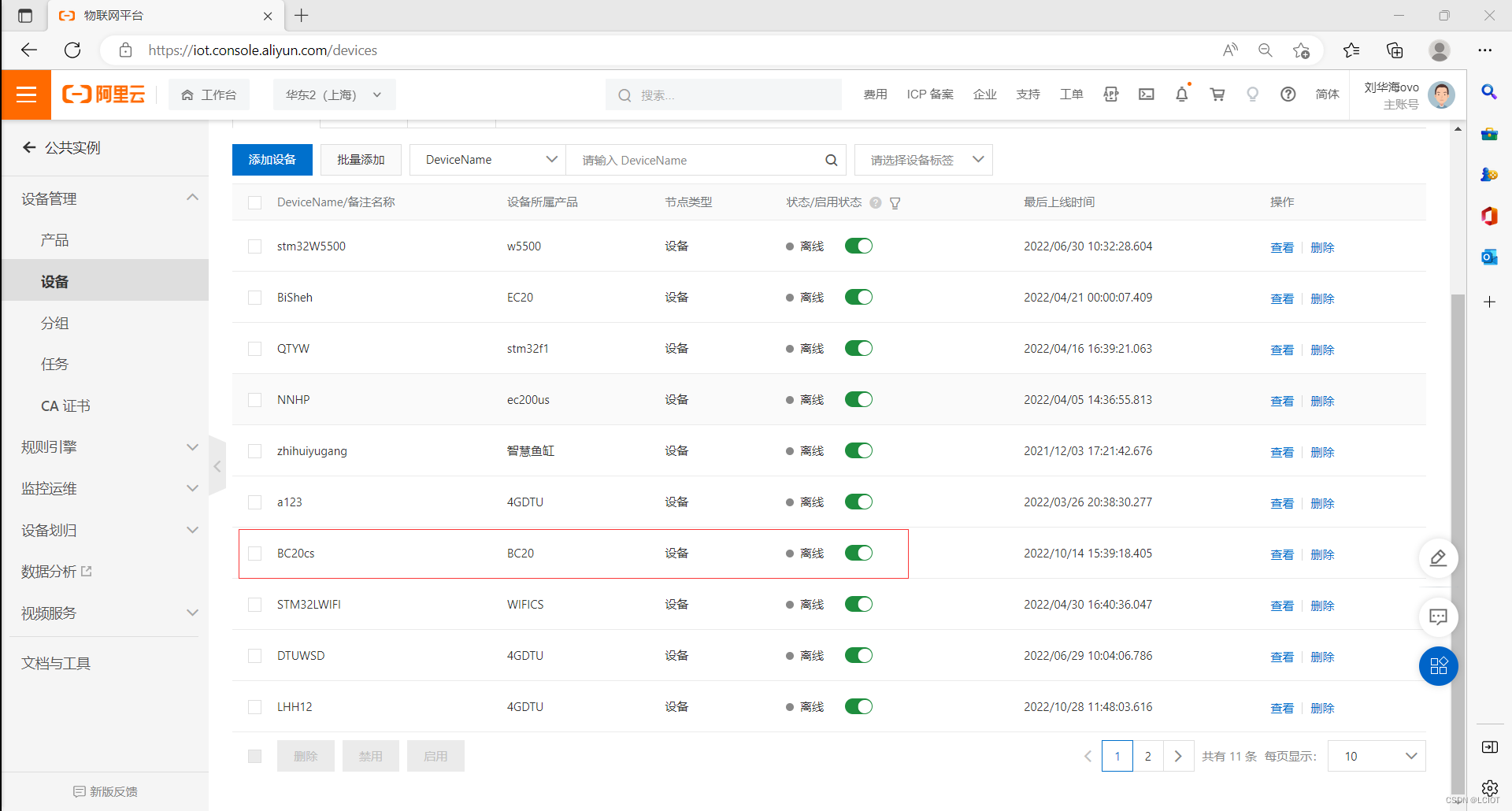
Task: Click the top 搜索 search box
Action: coord(724,94)
